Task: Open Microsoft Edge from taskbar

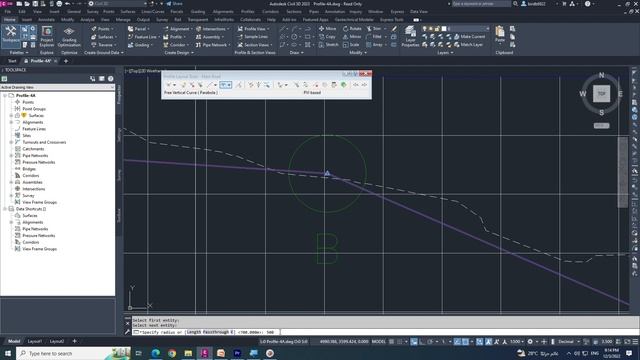Action: [x=156, y=353]
